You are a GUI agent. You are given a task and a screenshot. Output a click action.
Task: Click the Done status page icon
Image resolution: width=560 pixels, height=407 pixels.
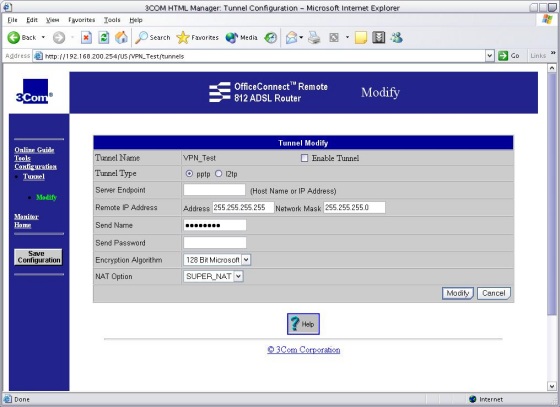[8, 399]
